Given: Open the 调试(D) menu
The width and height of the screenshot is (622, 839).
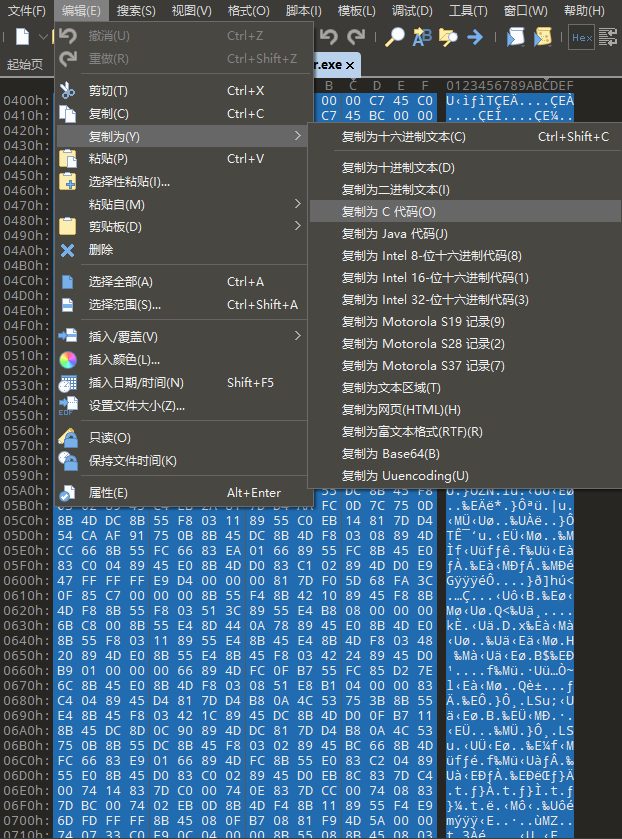Looking at the screenshot, I should pos(412,10).
